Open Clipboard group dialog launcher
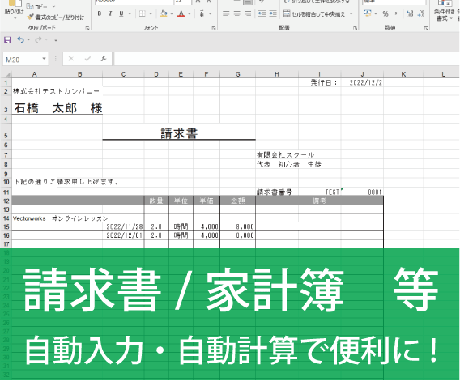 87,28
